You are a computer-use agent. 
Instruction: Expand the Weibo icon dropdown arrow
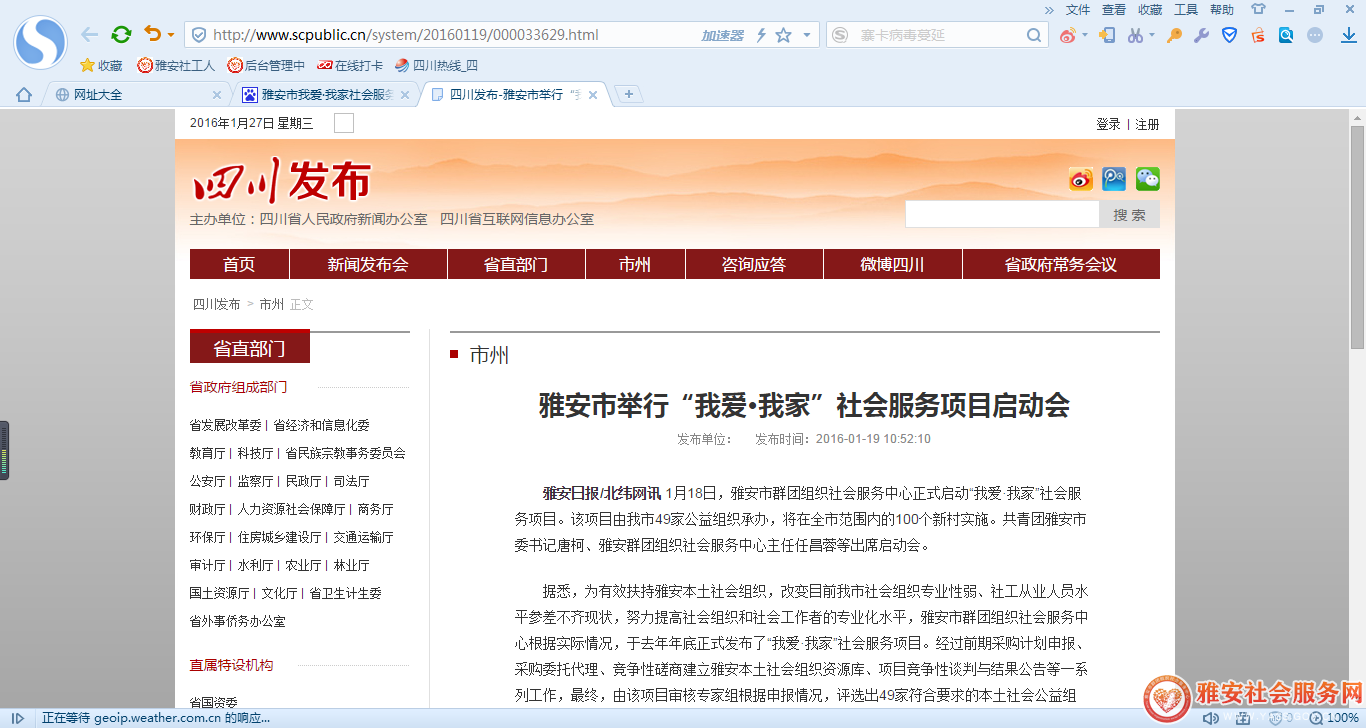tap(1085, 35)
